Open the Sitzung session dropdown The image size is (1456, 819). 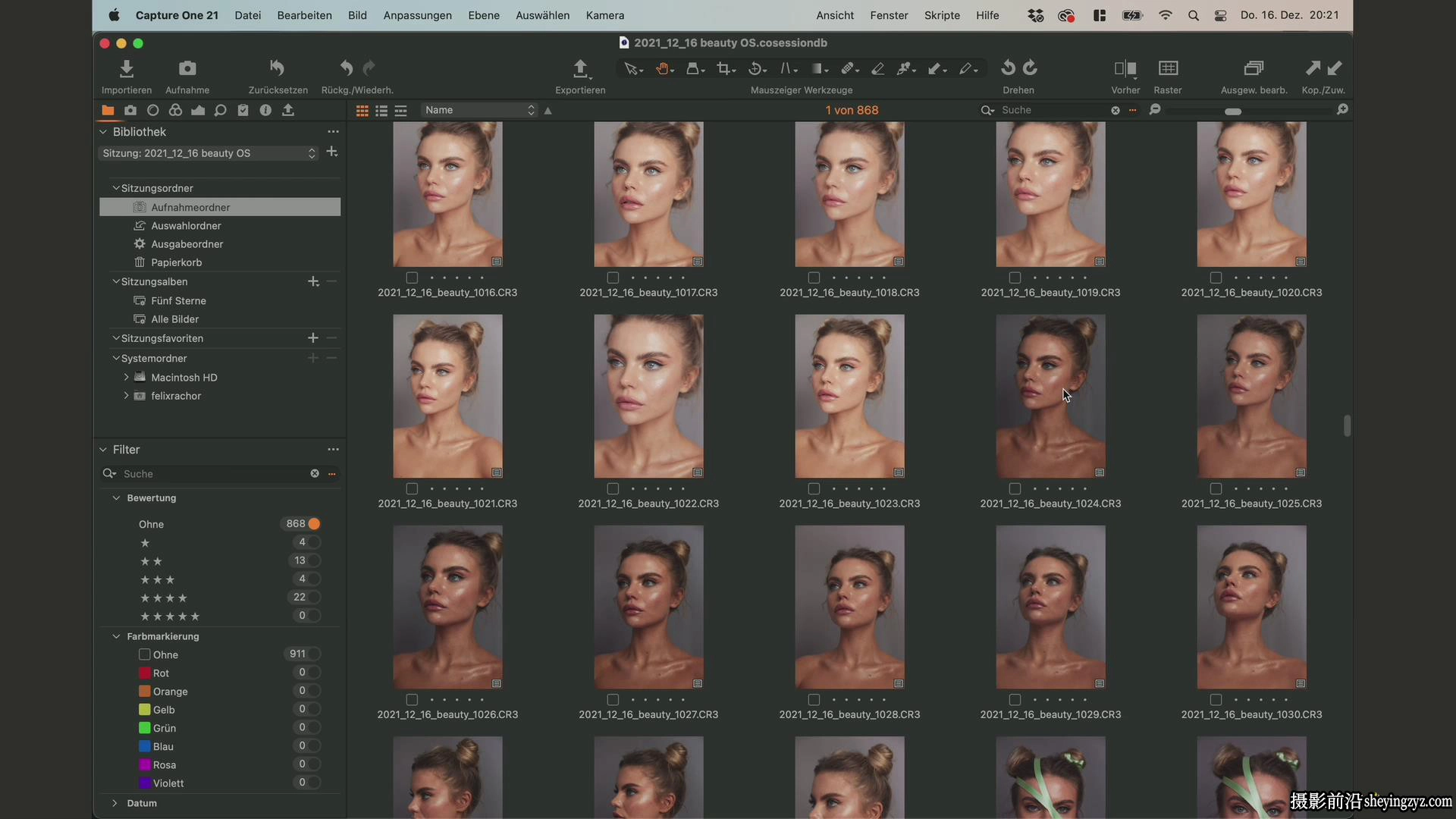pyautogui.click(x=209, y=153)
